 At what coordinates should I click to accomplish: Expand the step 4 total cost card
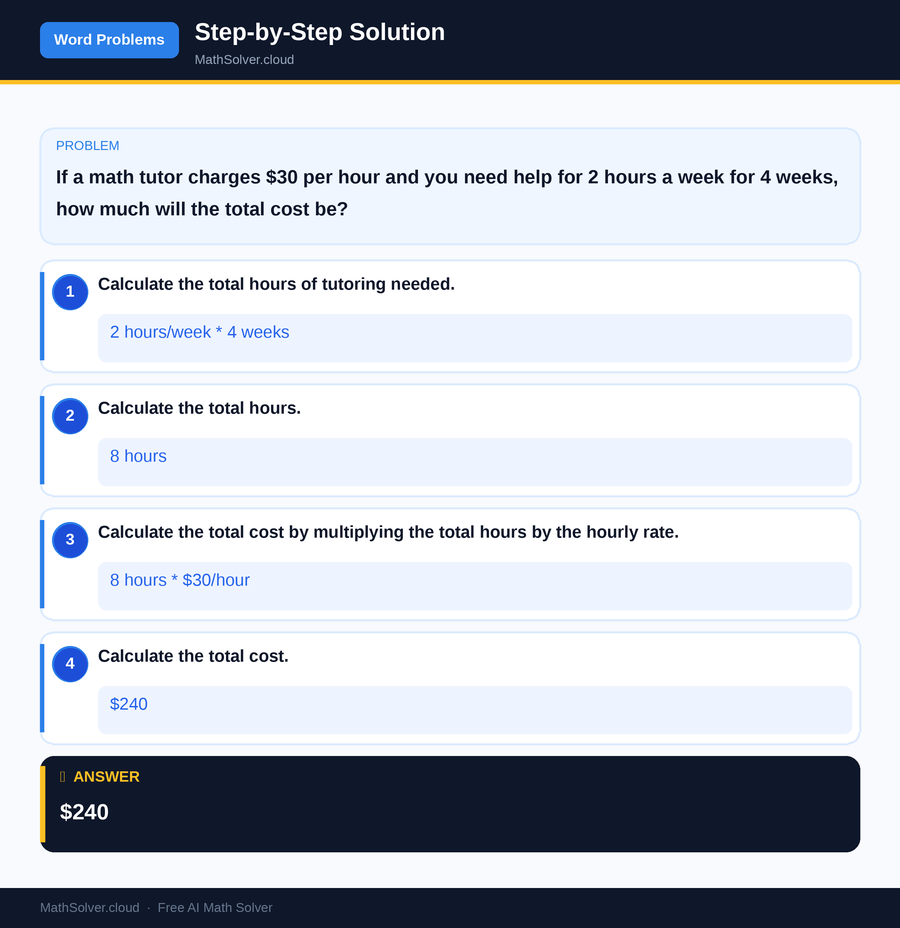(x=450, y=688)
